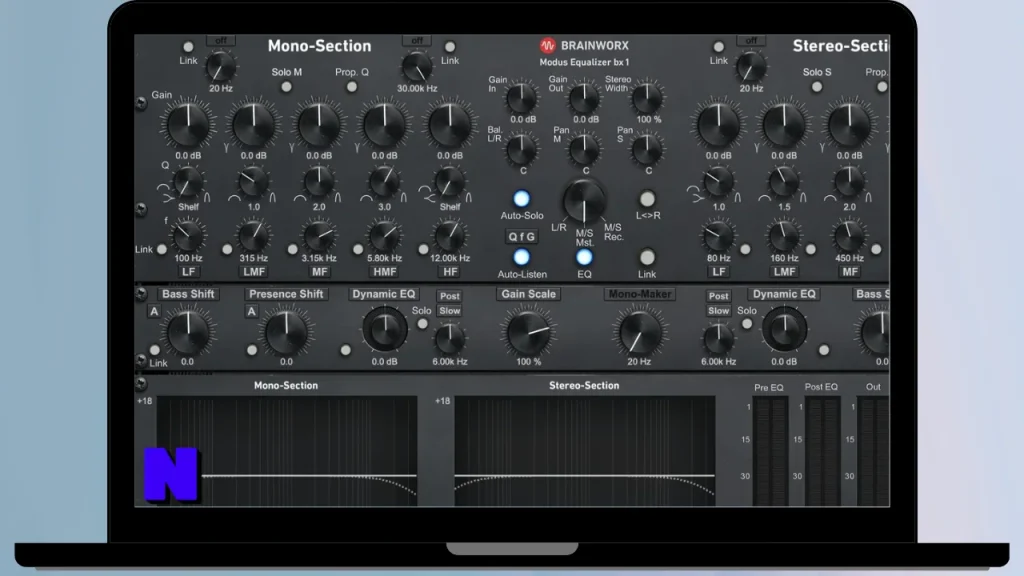Click the Stereo-Section LF band button
This screenshot has height=576, width=1024.
(x=718, y=272)
